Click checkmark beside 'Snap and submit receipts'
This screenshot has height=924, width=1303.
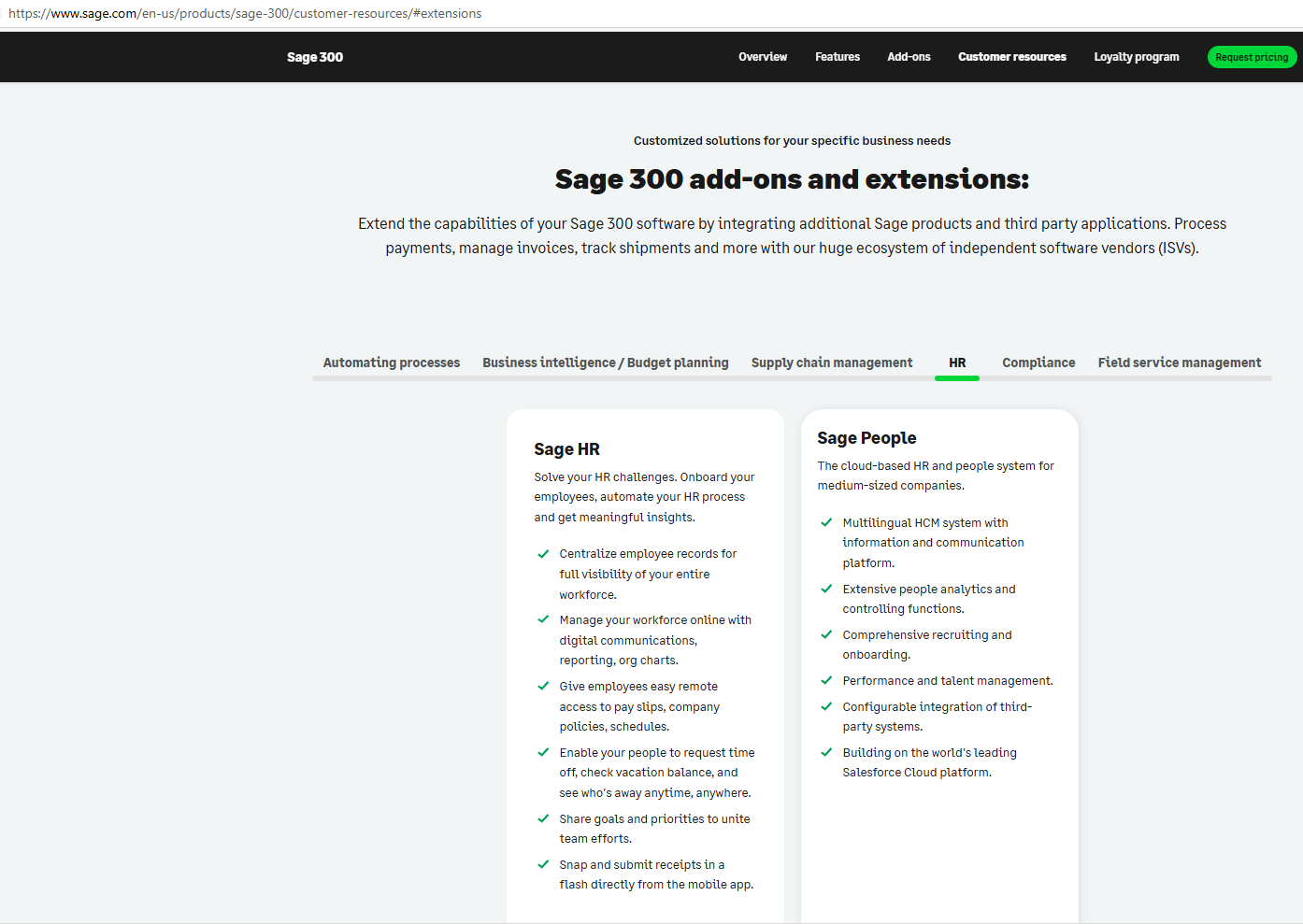[x=543, y=864]
